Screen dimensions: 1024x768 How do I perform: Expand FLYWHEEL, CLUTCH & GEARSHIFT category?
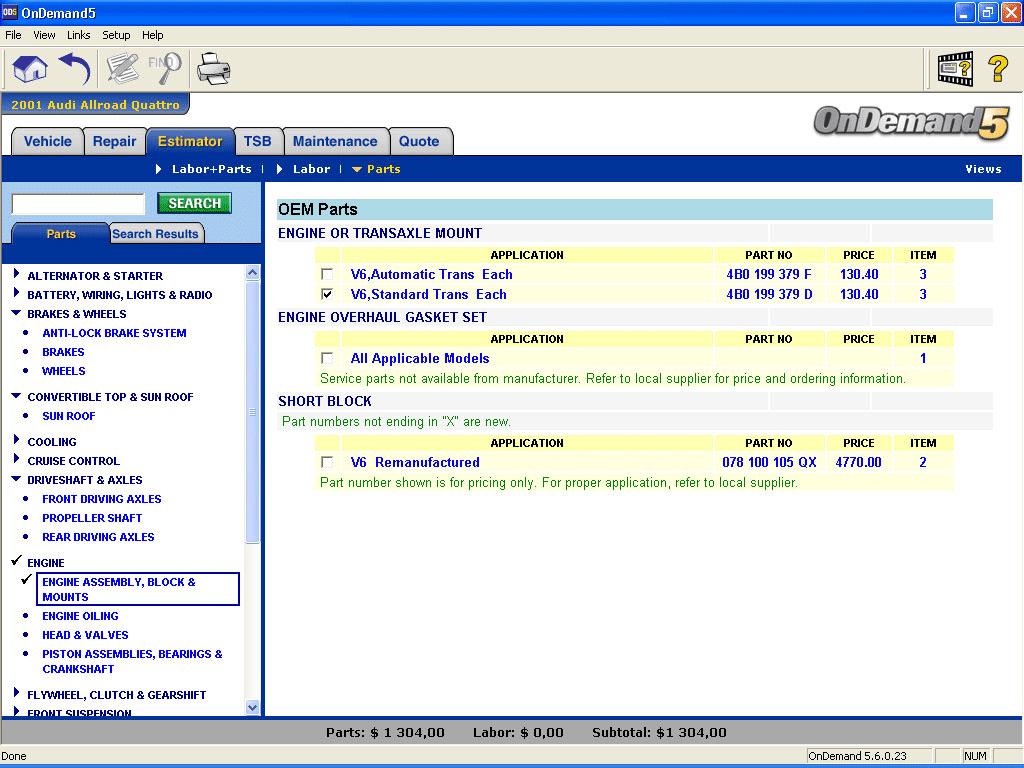(x=16, y=693)
